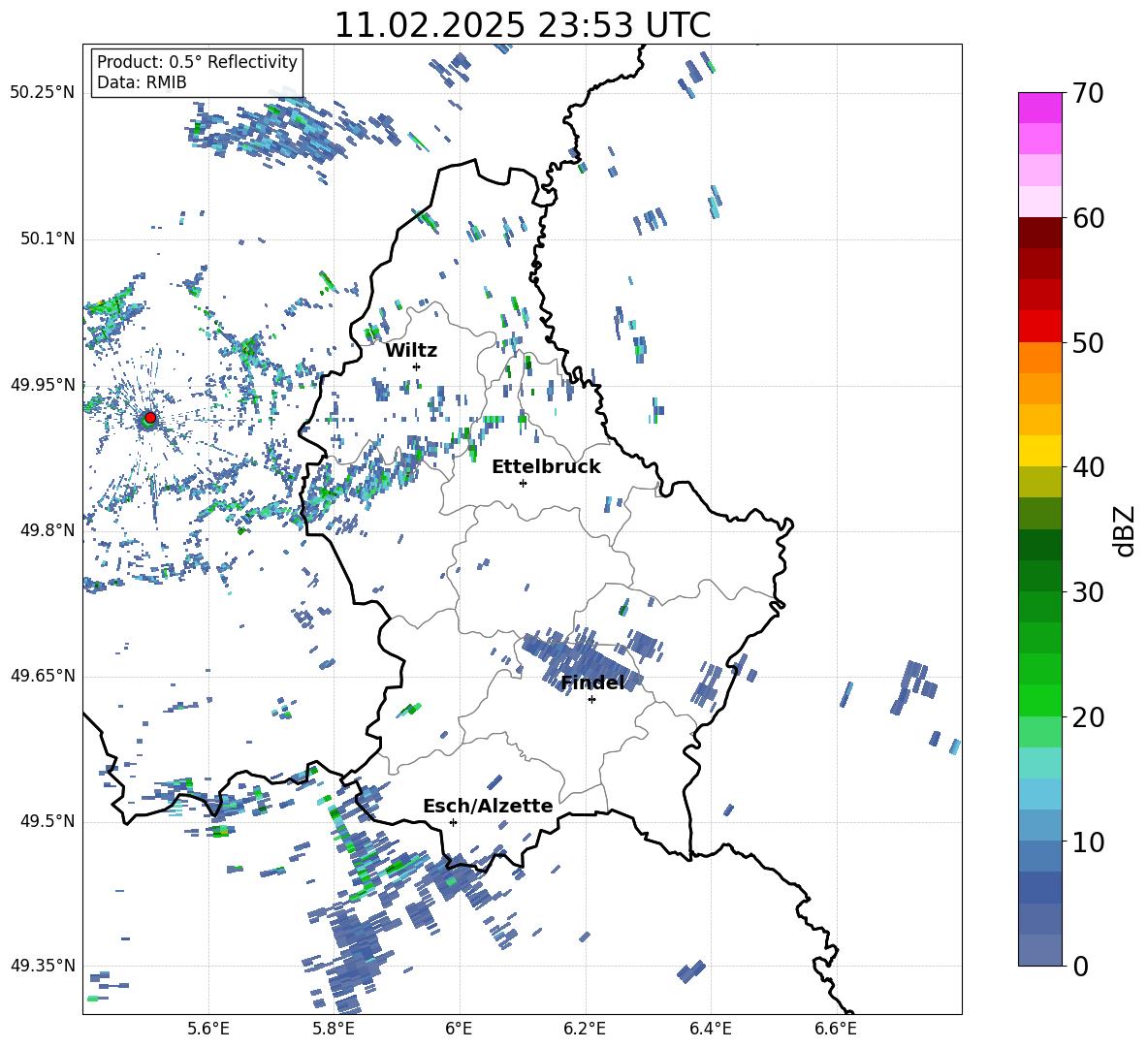Click the red radar site marker

(x=150, y=418)
